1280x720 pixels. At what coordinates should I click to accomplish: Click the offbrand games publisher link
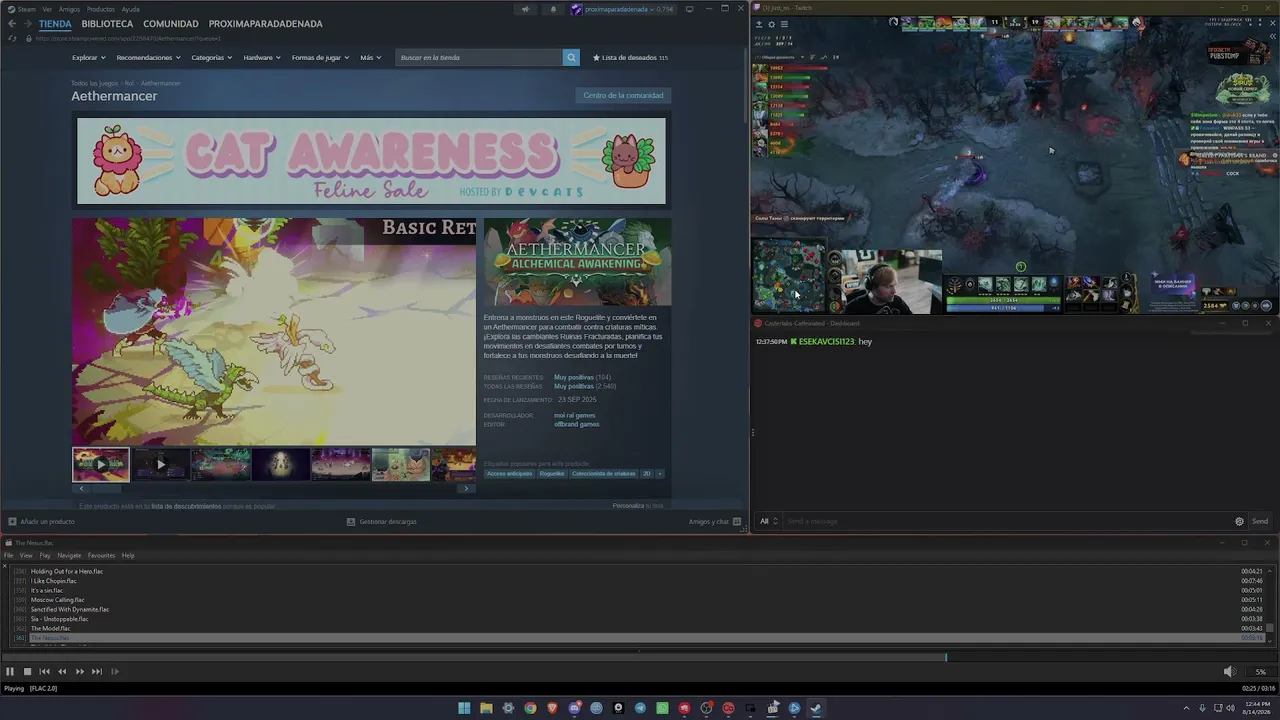coord(576,424)
